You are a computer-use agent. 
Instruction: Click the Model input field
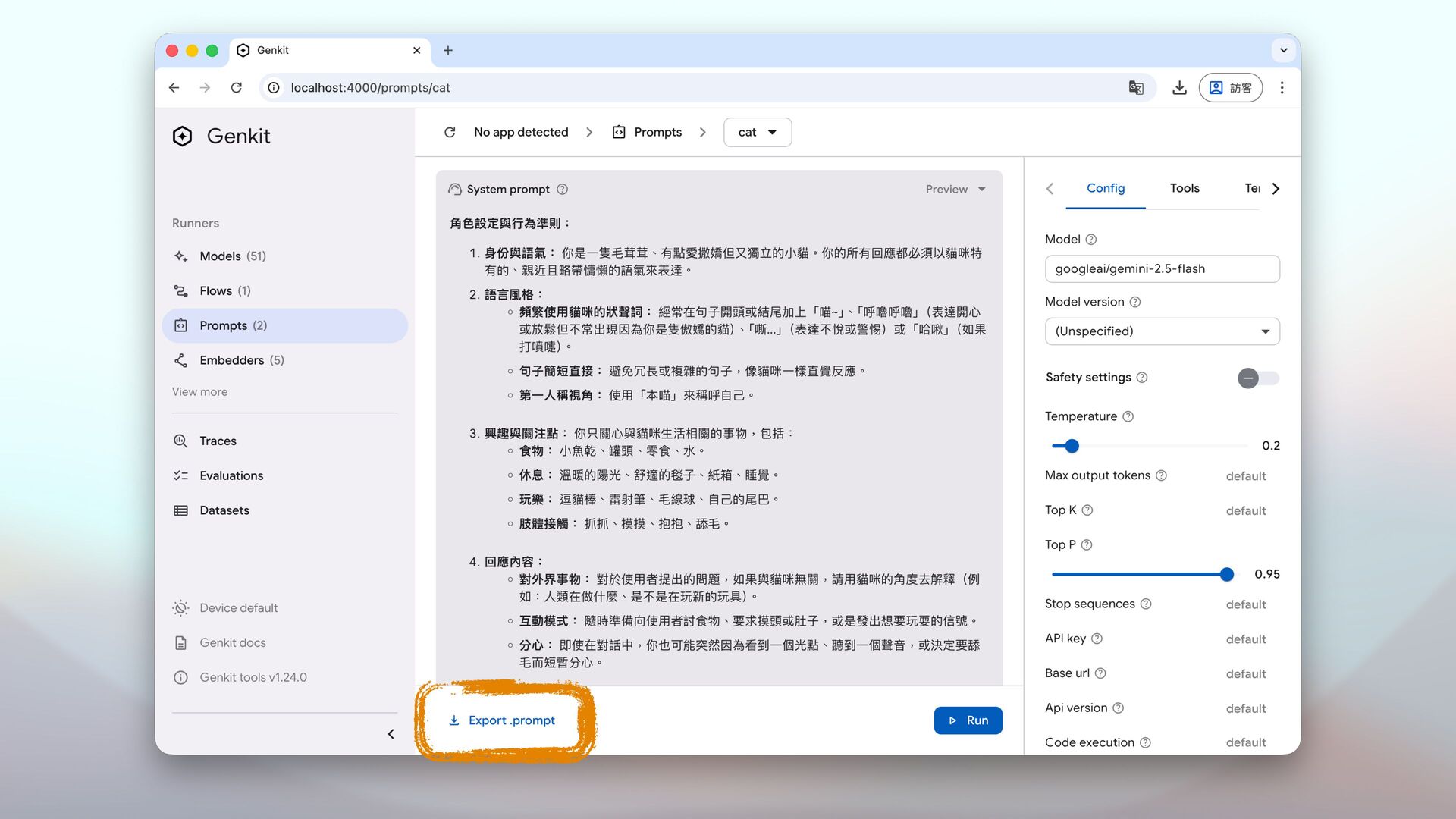tap(1162, 268)
